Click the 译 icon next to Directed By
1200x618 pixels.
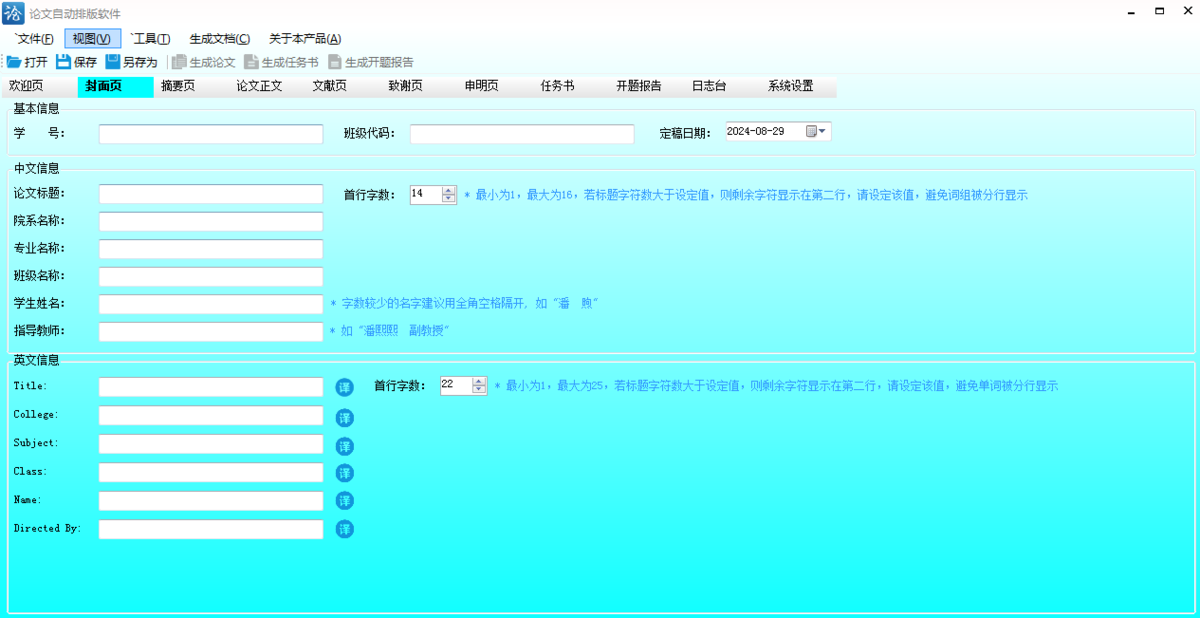pos(344,529)
